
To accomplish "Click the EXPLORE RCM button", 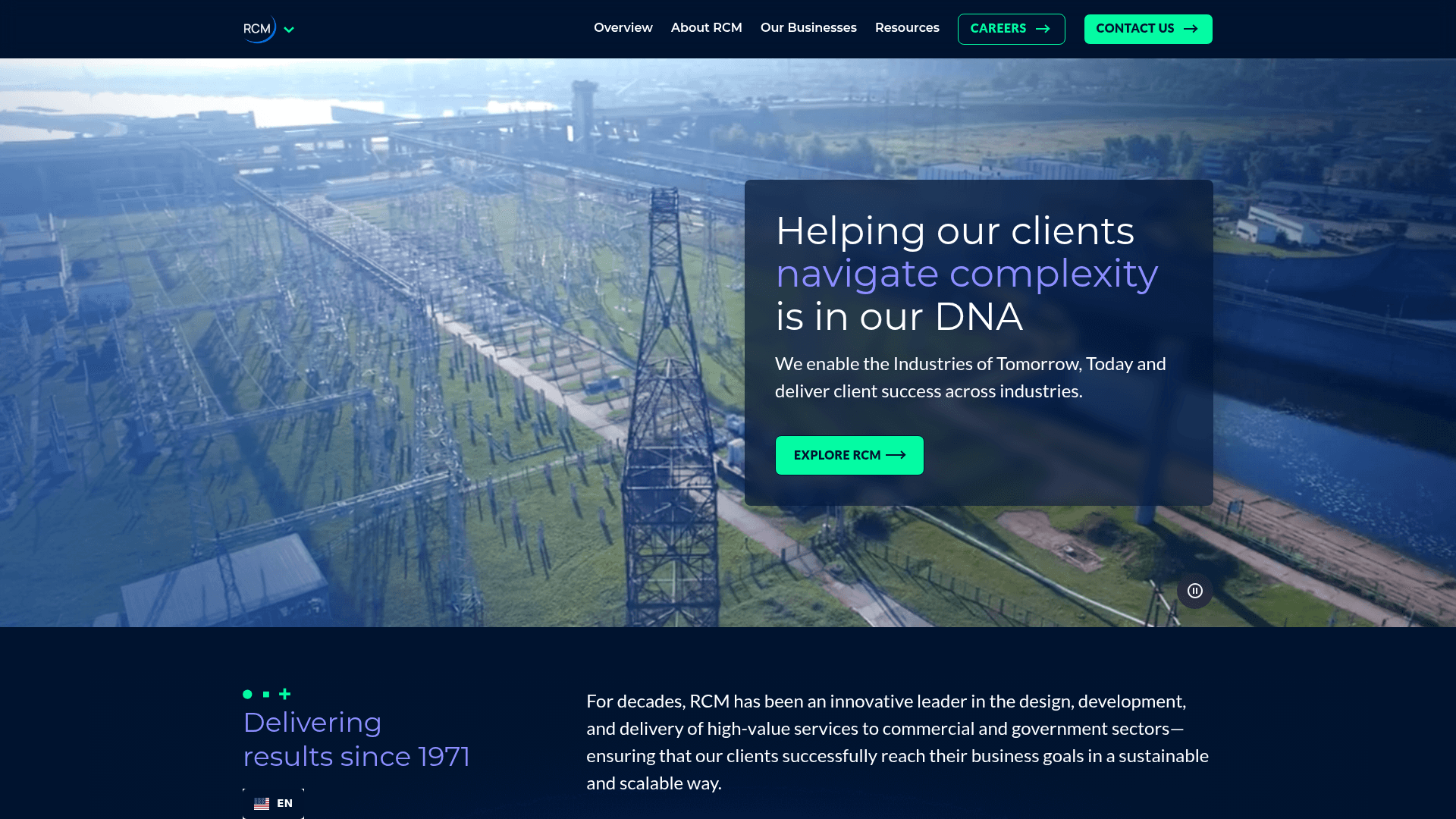I will (x=849, y=455).
